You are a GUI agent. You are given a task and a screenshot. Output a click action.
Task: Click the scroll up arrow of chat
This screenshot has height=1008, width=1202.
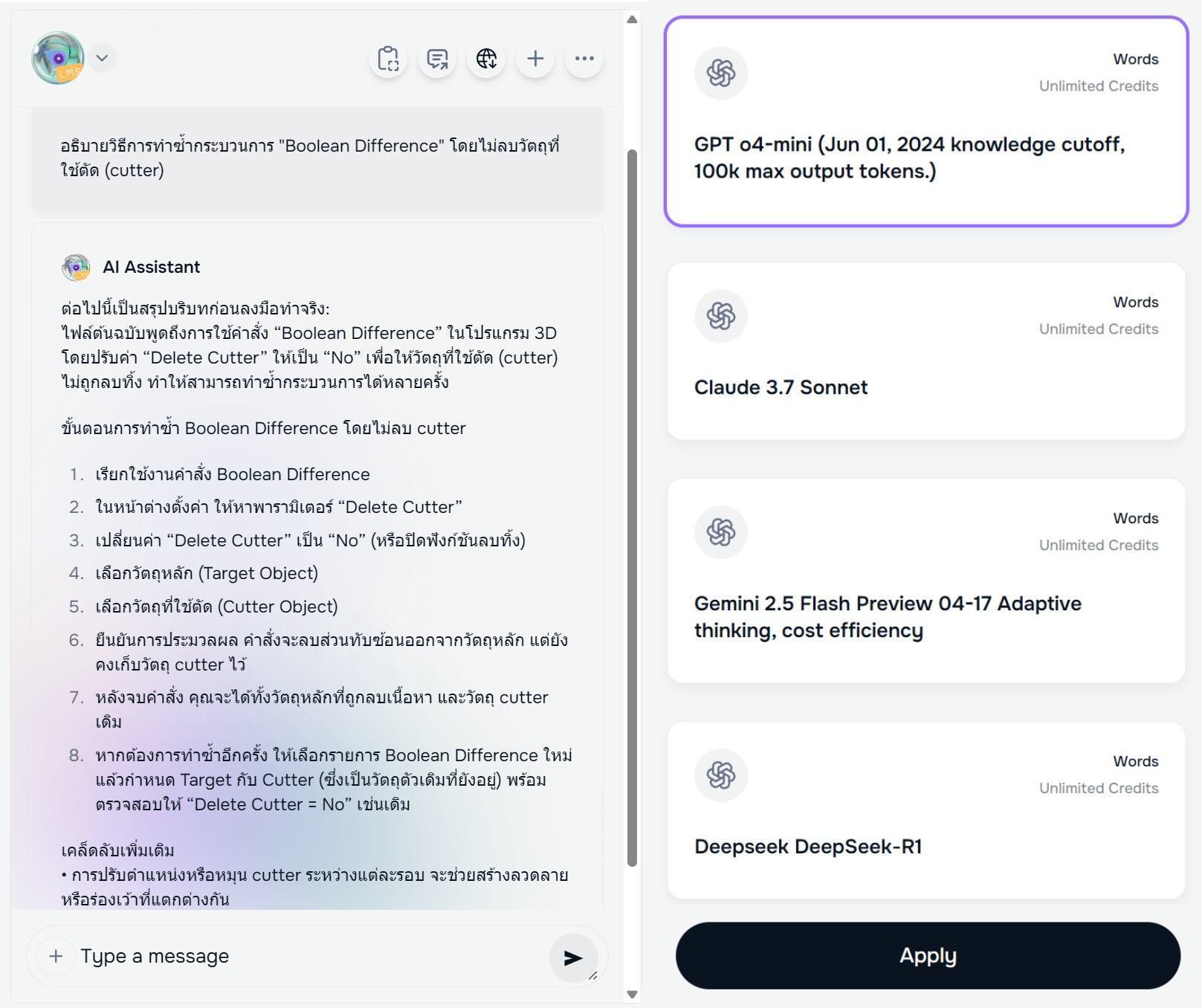(x=633, y=19)
